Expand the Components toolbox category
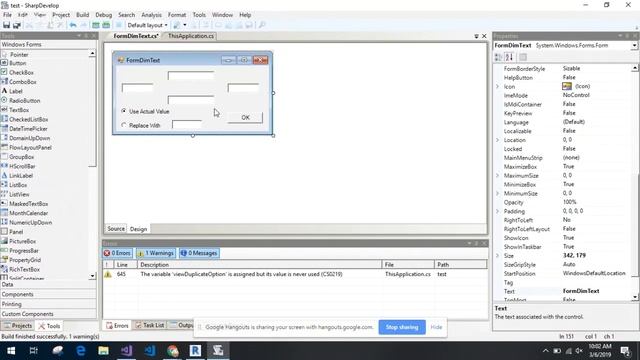The image size is (640, 360). (48, 294)
